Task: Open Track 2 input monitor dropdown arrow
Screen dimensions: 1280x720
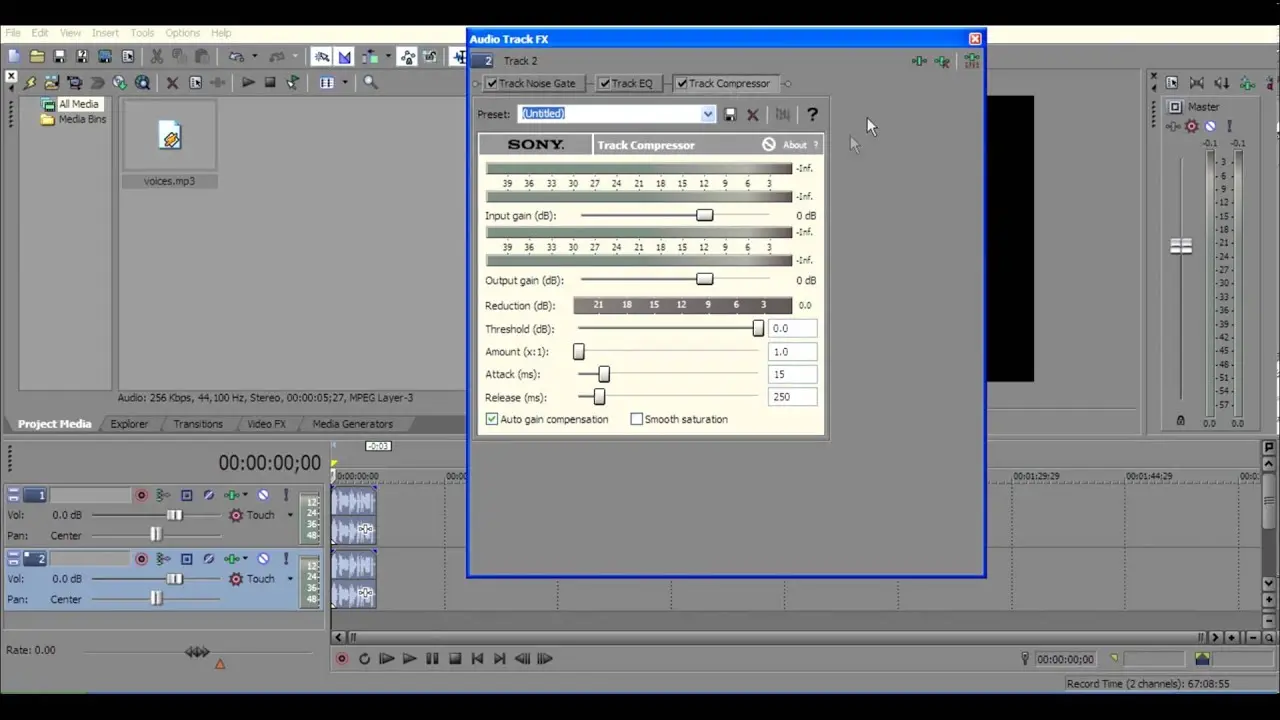Action: click(246, 559)
